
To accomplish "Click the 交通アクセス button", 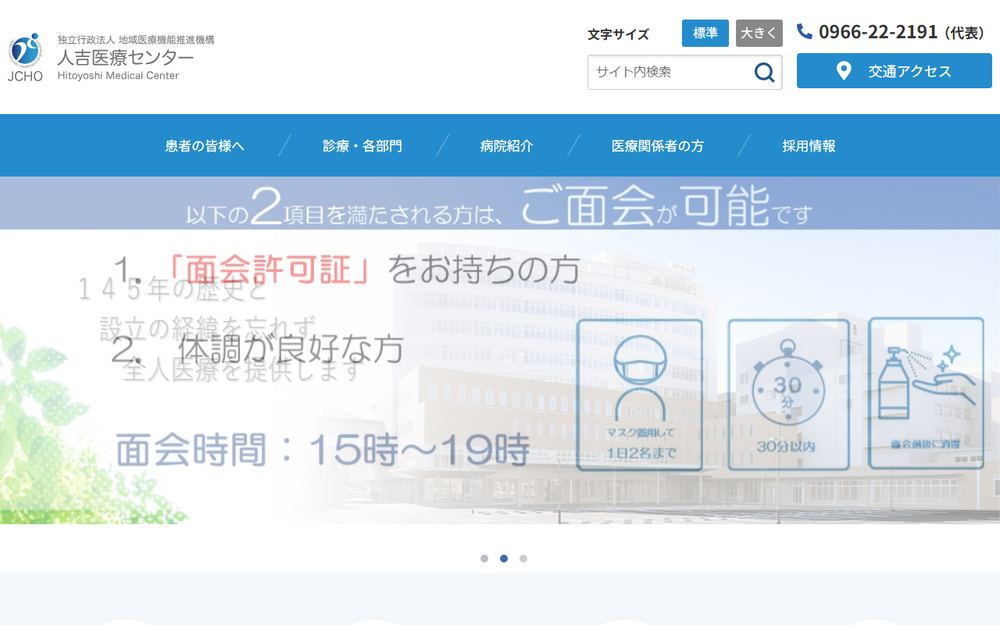I will coord(894,71).
